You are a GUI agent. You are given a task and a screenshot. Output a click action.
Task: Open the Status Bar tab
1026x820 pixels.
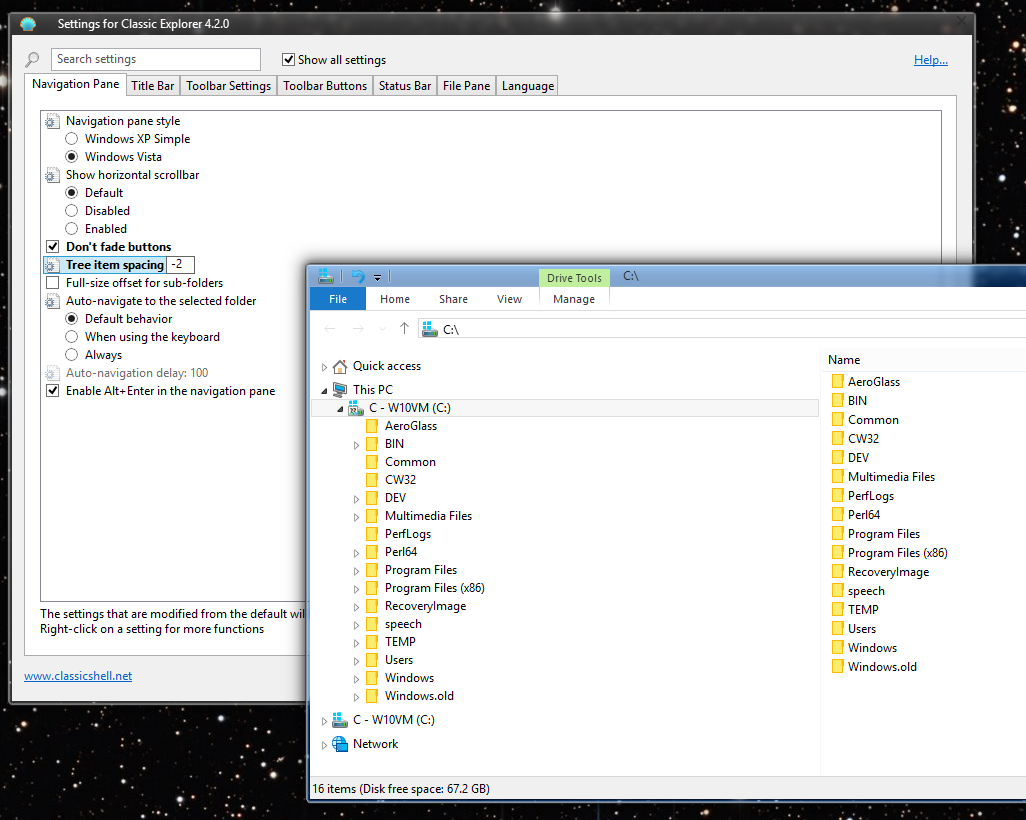[x=405, y=86]
